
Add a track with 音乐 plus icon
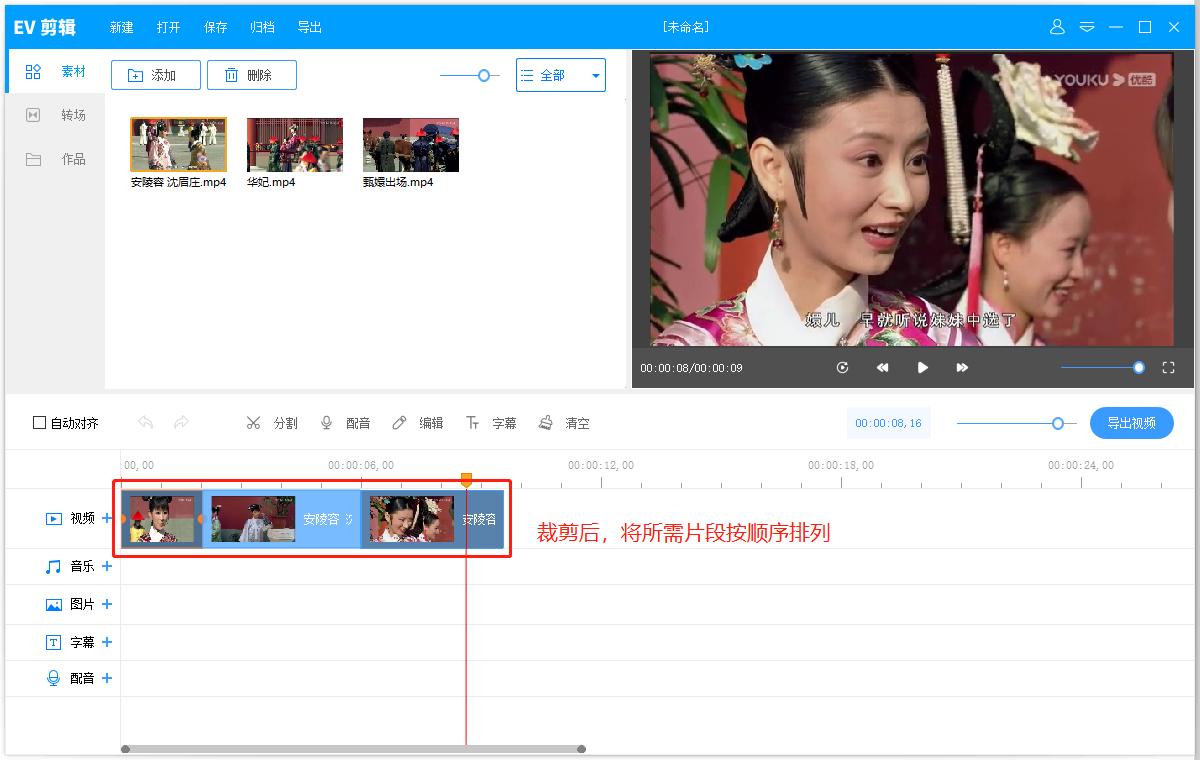click(x=107, y=566)
